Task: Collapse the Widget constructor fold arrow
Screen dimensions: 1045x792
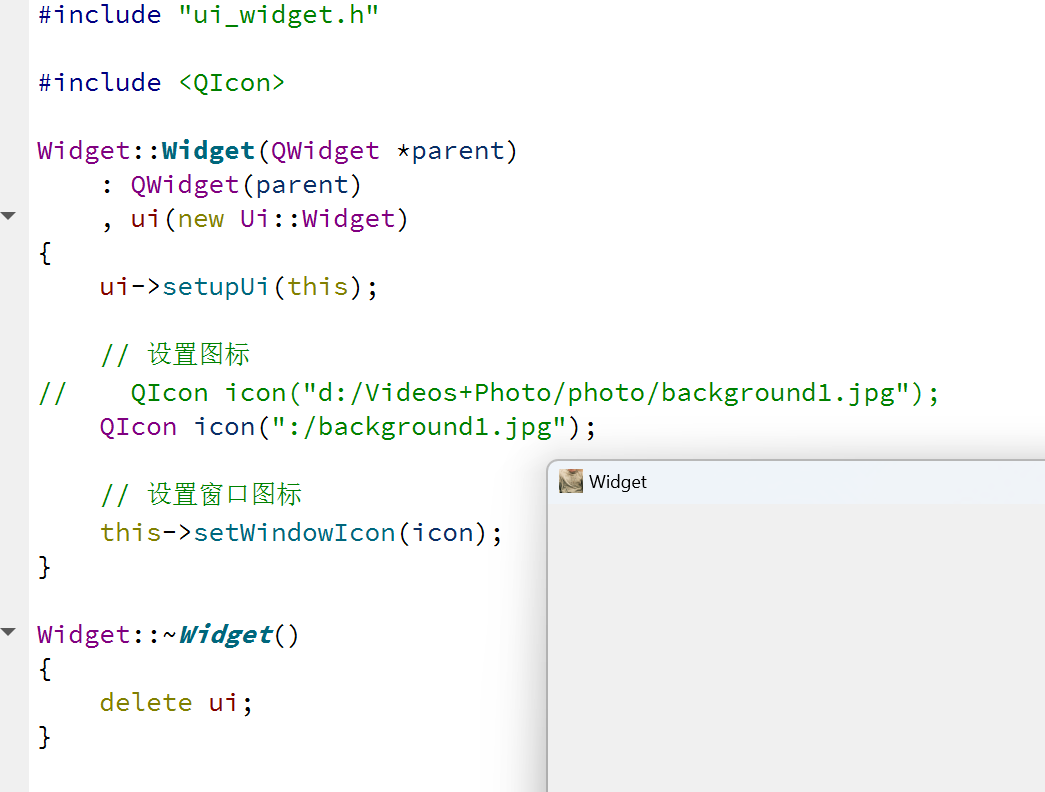Action: (x=8, y=216)
